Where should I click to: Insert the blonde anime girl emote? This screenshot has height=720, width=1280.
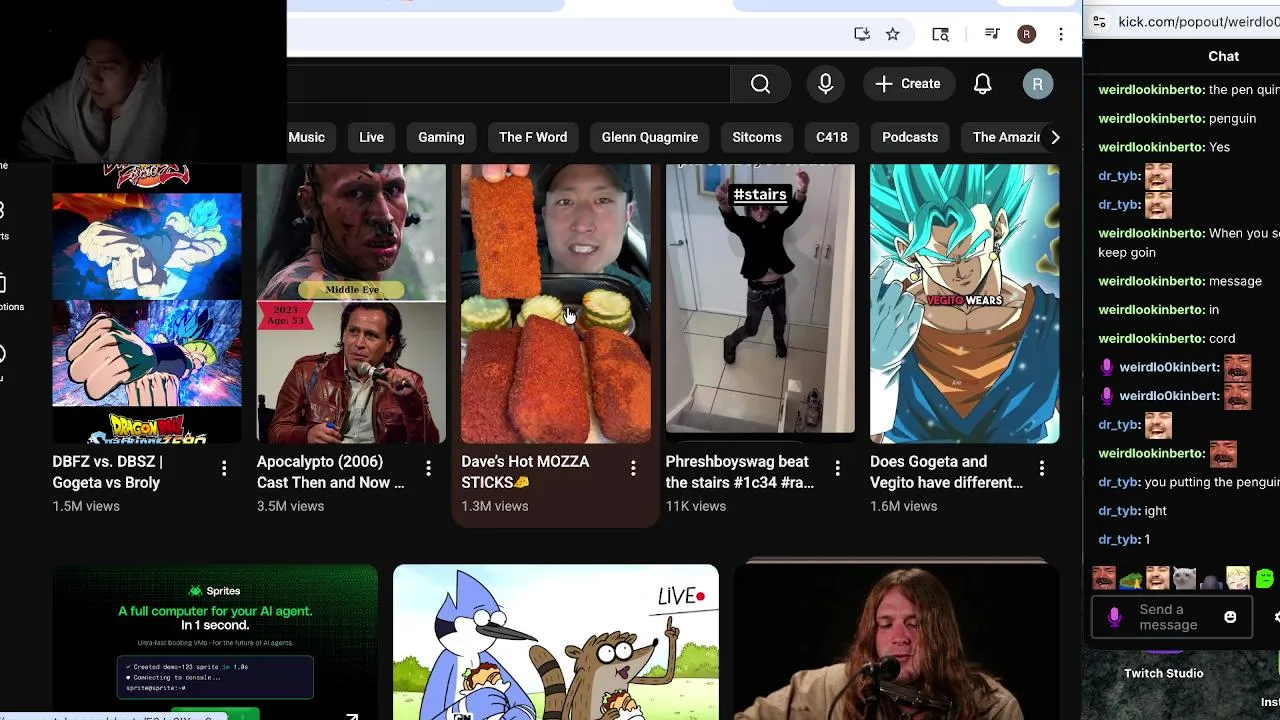(x=1238, y=578)
